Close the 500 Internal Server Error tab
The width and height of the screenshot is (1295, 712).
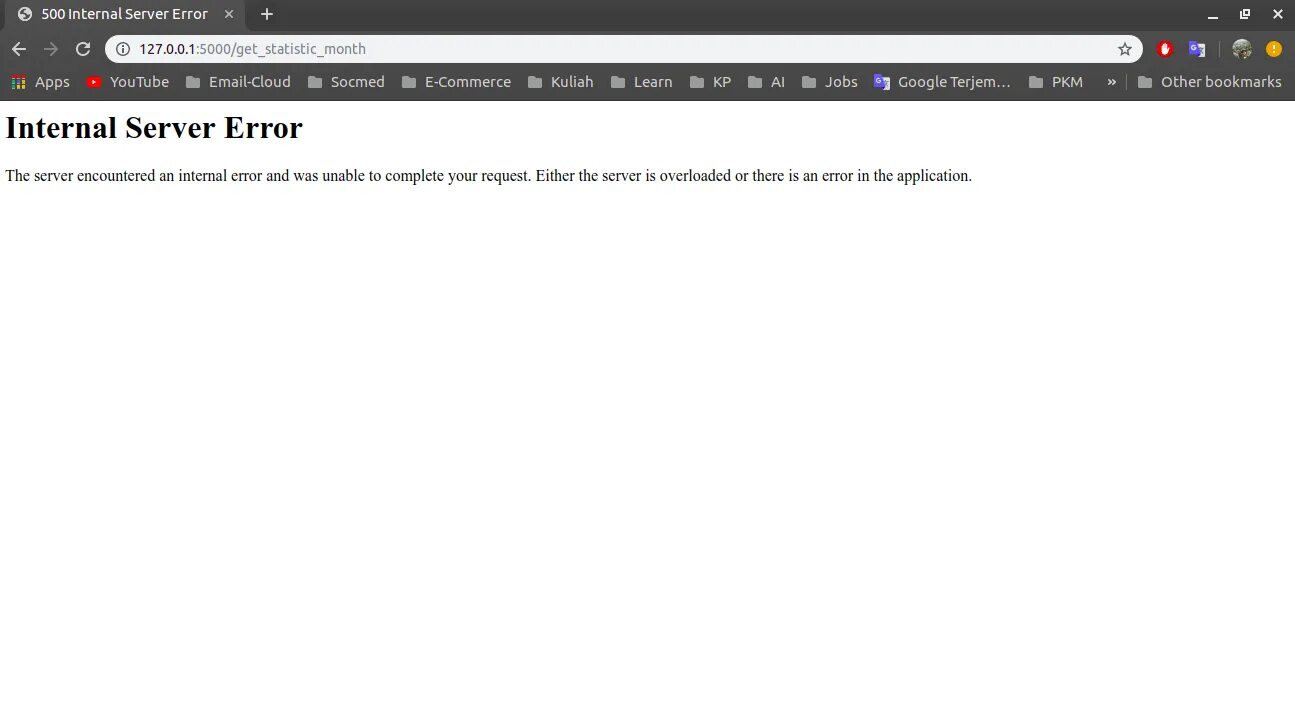click(229, 14)
